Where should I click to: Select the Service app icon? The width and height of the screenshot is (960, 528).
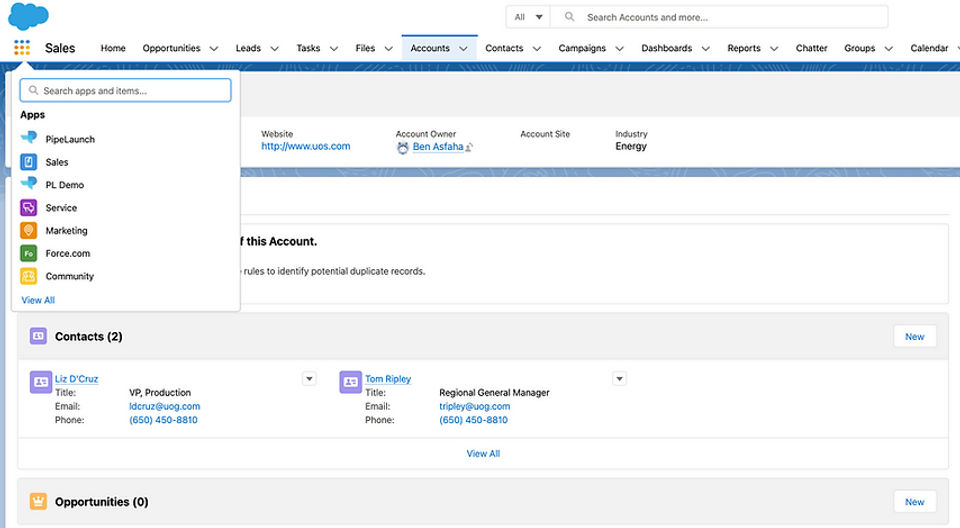click(x=29, y=208)
